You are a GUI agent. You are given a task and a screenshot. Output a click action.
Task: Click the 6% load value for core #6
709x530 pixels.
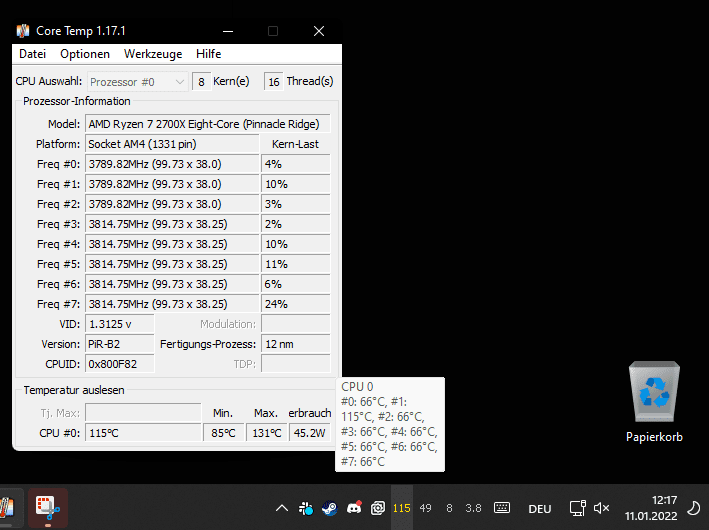pyautogui.click(x=296, y=284)
